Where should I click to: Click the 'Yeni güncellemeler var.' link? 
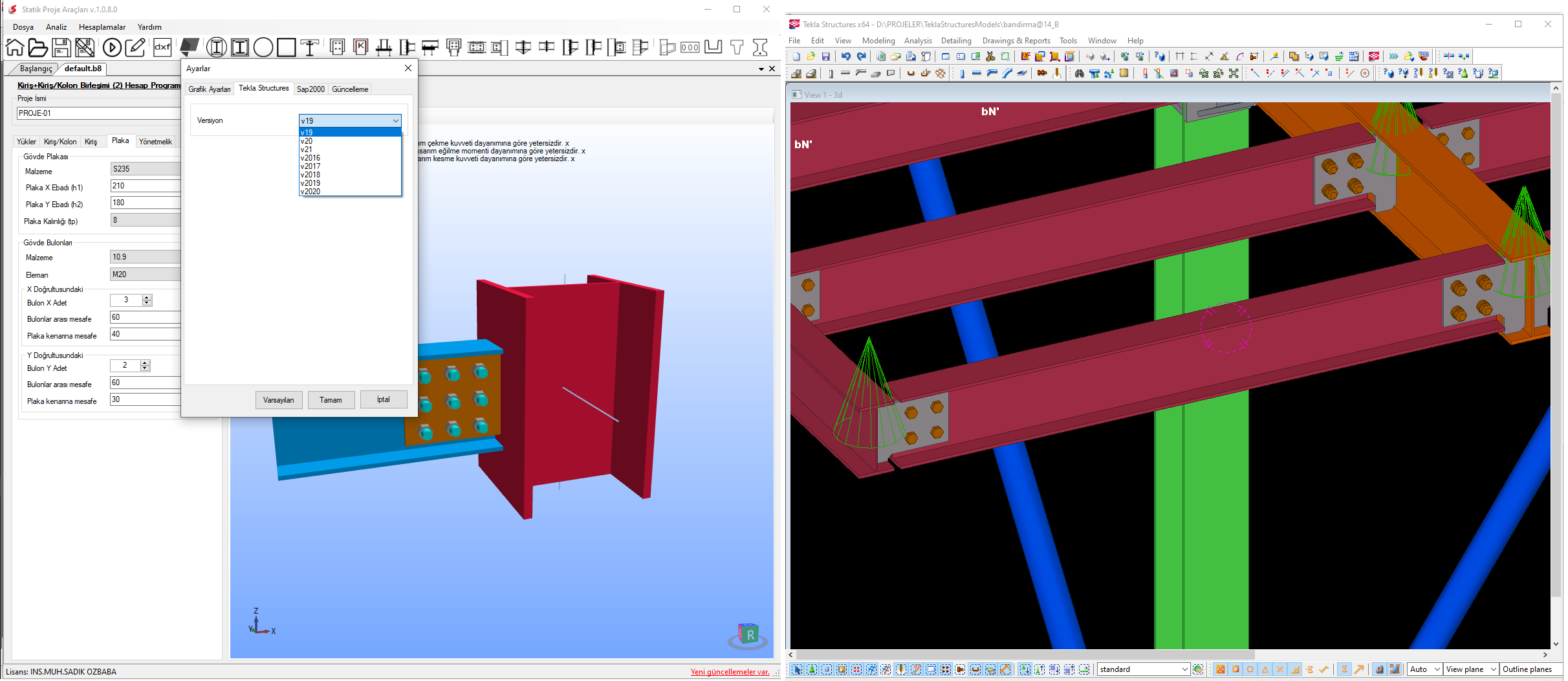click(730, 672)
